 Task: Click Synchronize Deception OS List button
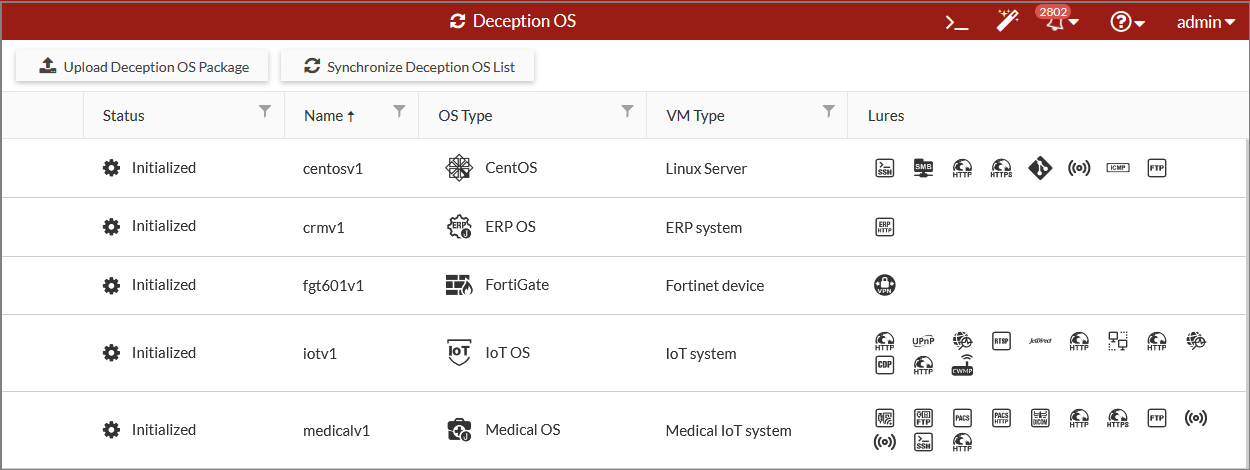[x=408, y=67]
